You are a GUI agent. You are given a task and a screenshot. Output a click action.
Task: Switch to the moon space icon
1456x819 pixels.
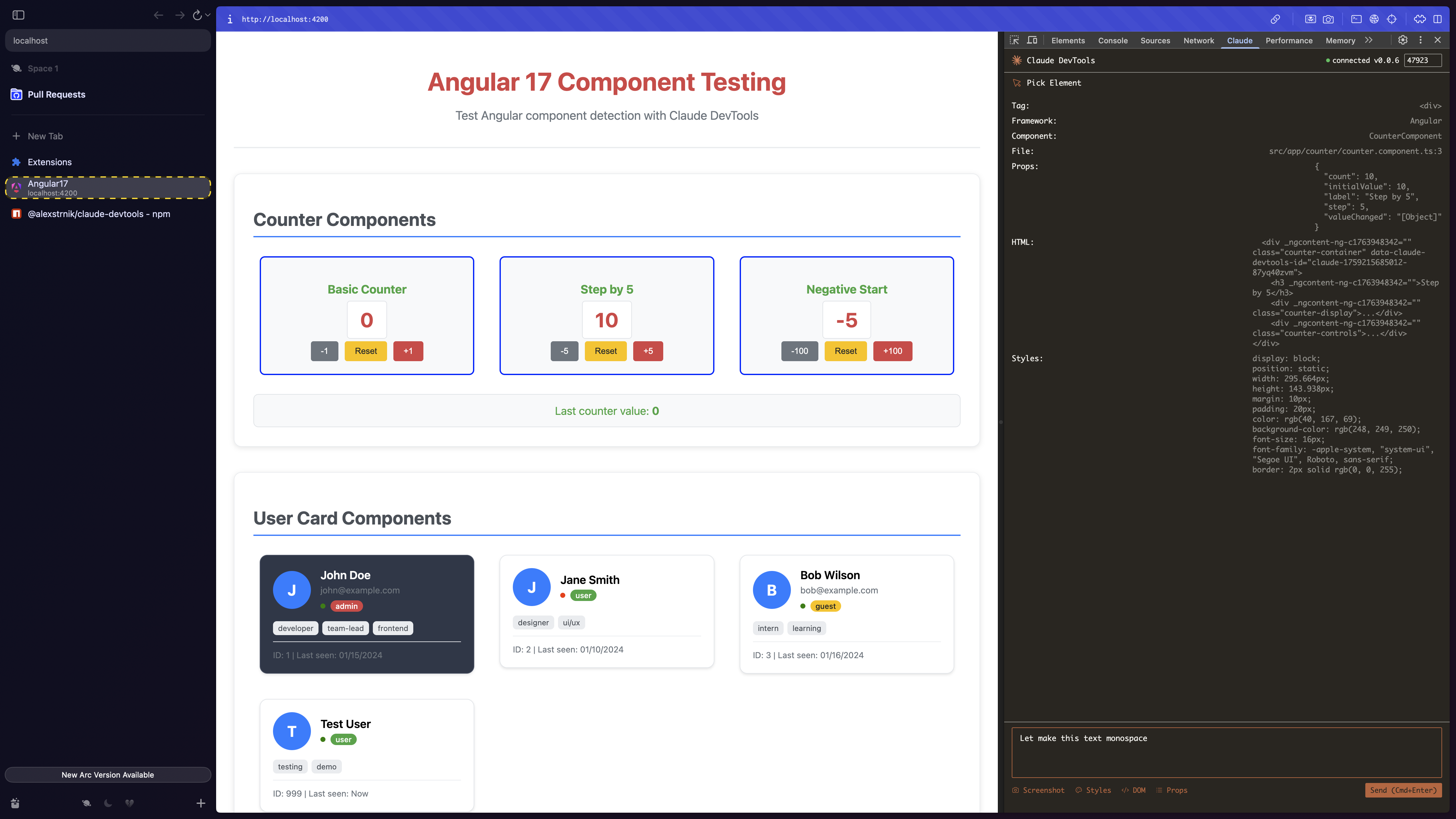click(108, 803)
